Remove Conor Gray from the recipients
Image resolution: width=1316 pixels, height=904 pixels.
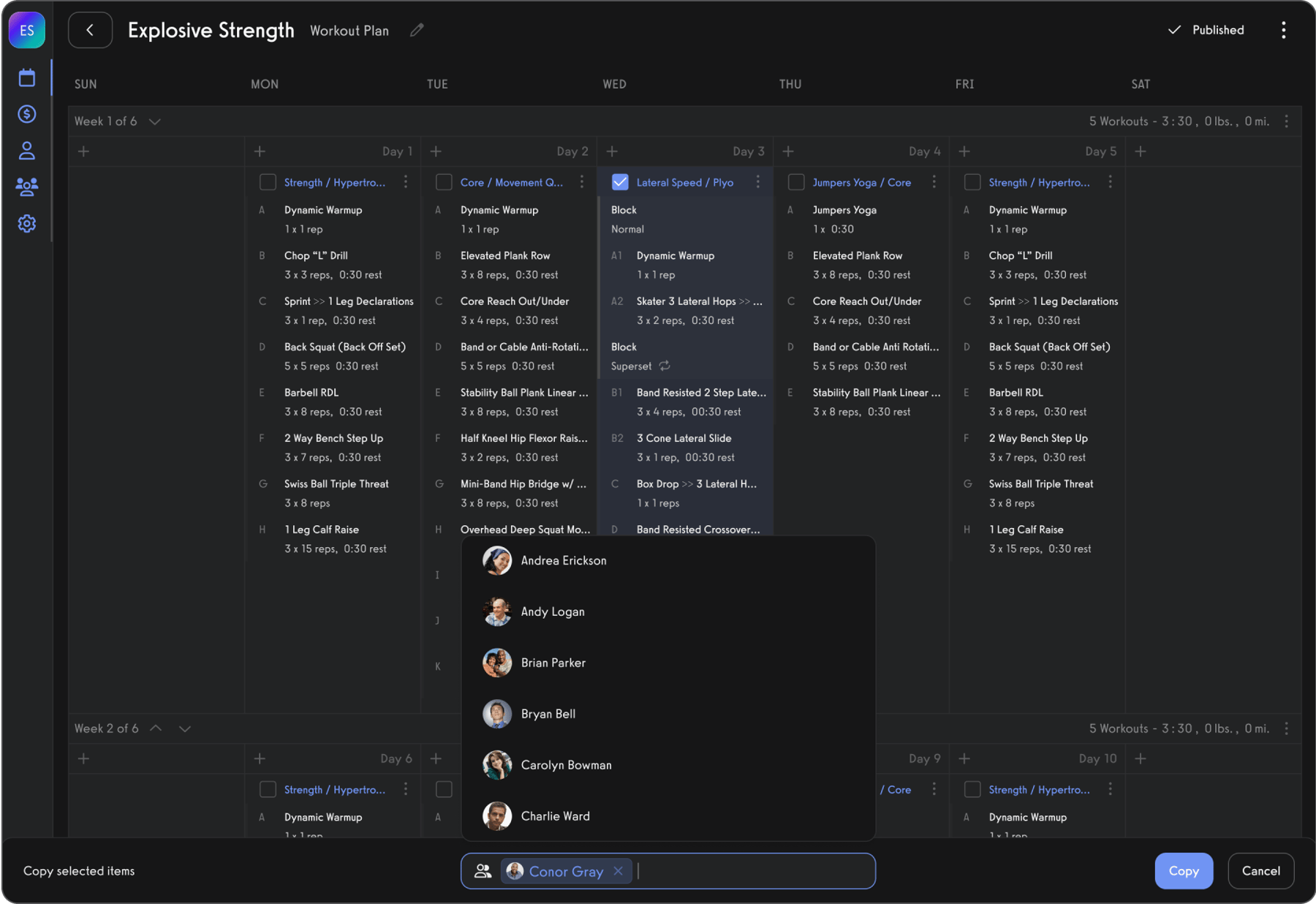point(618,870)
